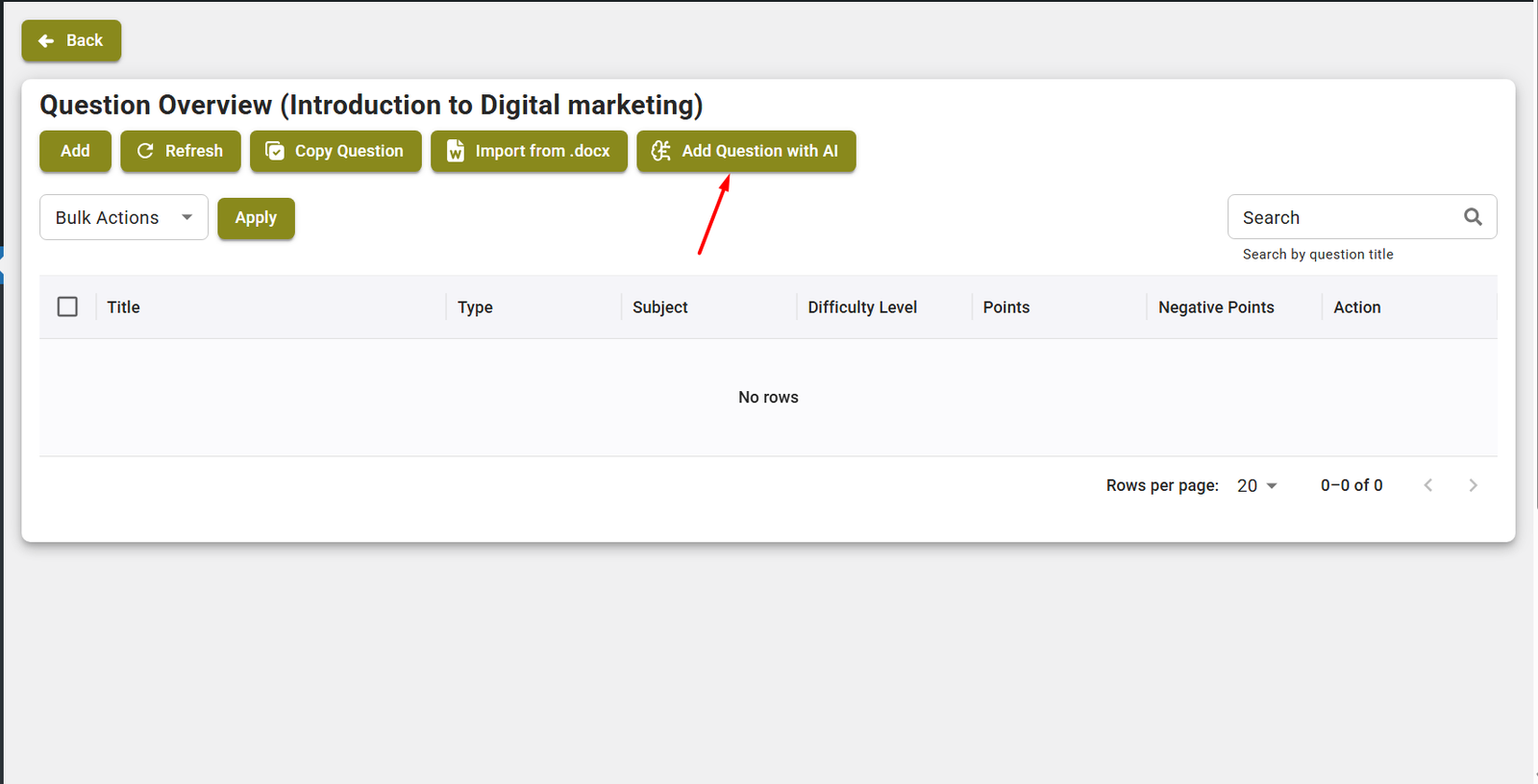Go to the previous page arrow
Screen dimensions: 1538x784
pyautogui.click(x=1428, y=485)
